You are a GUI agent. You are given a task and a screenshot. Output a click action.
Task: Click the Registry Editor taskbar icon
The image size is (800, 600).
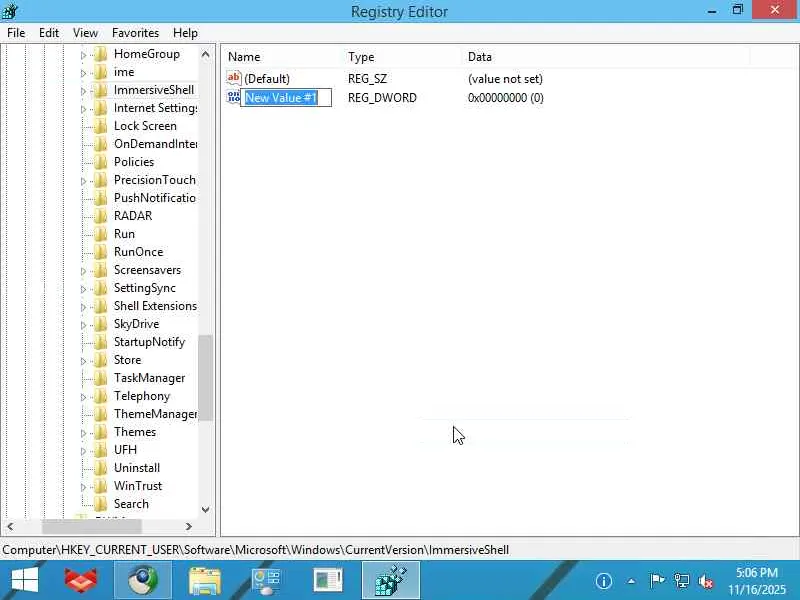pos(391,580)
